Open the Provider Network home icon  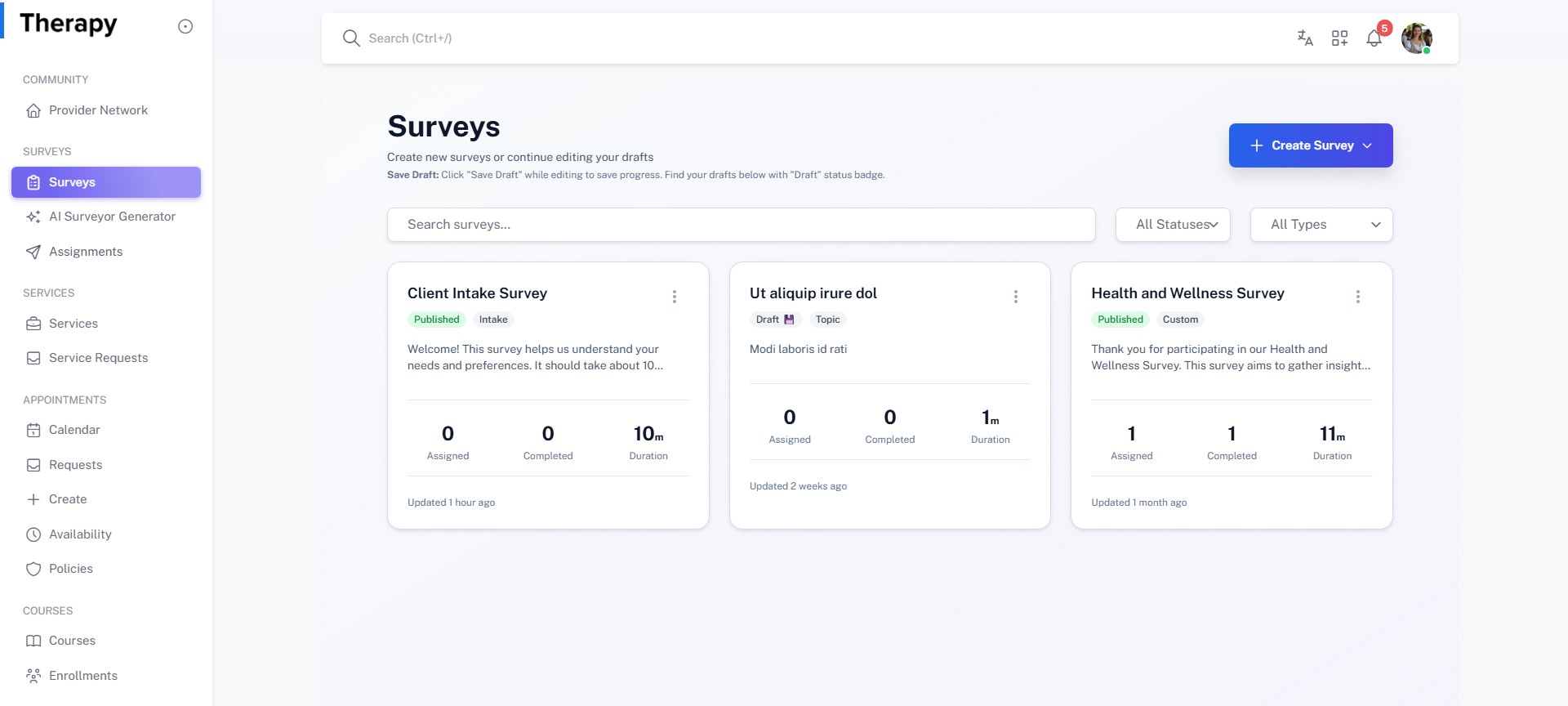coord(33,110)
